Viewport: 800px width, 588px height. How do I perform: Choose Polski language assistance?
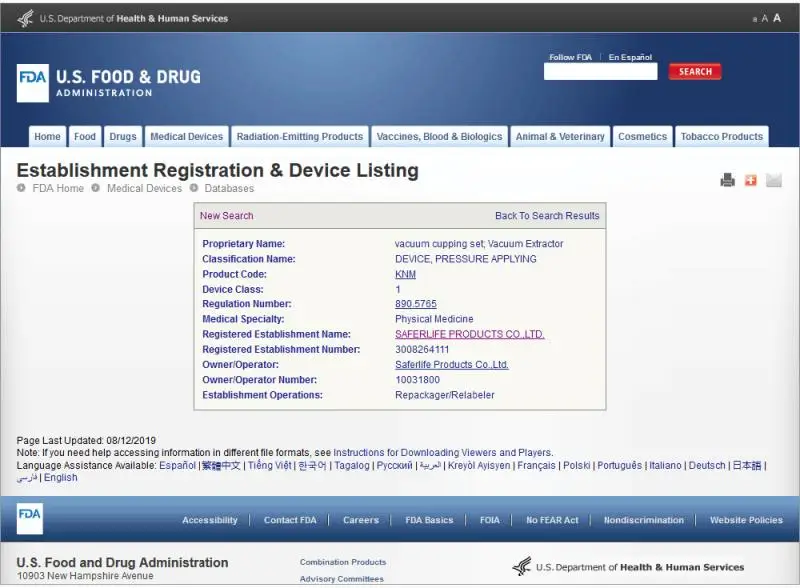tap(577, 466)
